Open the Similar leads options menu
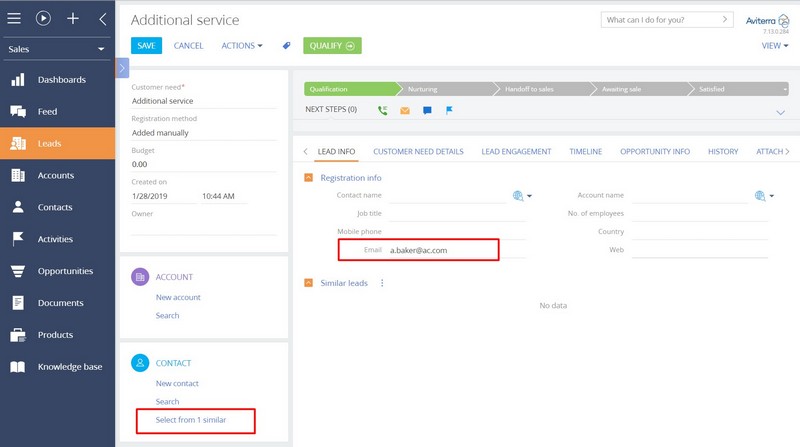800x447 pixels. coord(382,283)
